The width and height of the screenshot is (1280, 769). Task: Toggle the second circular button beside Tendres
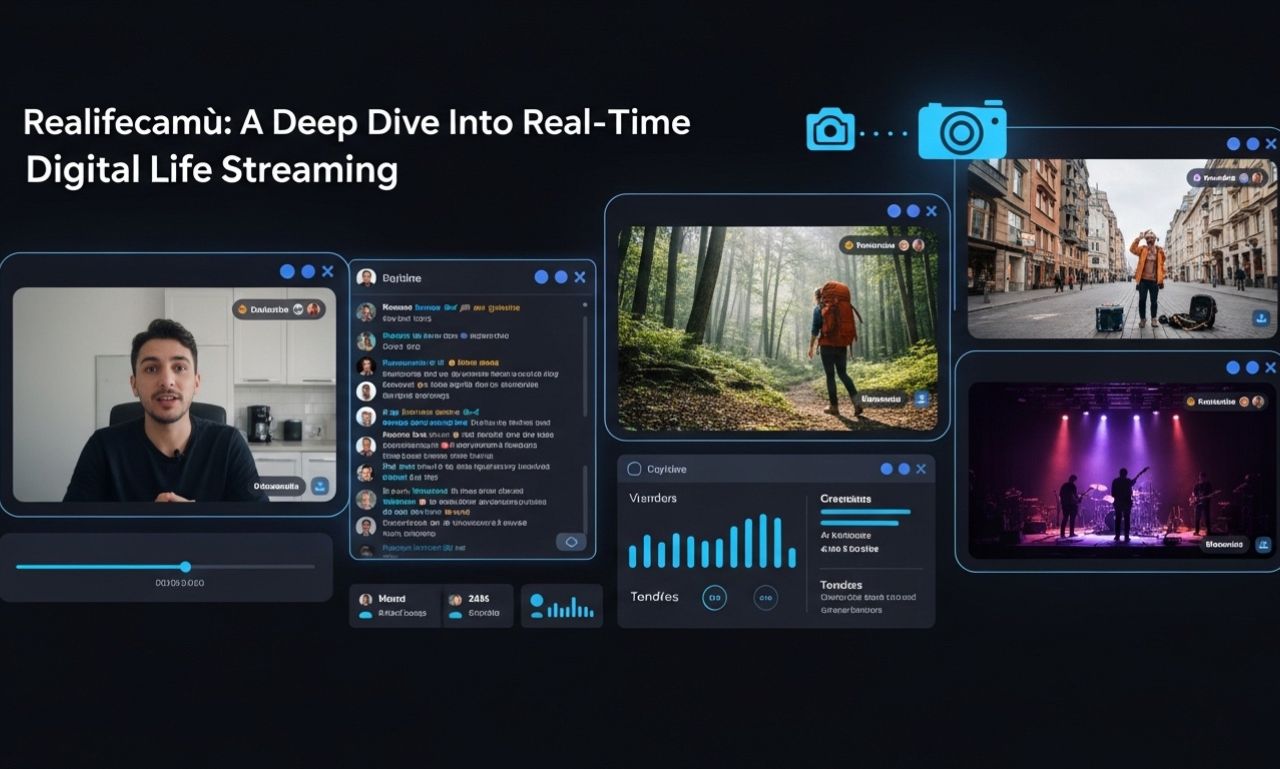point(765,598)
